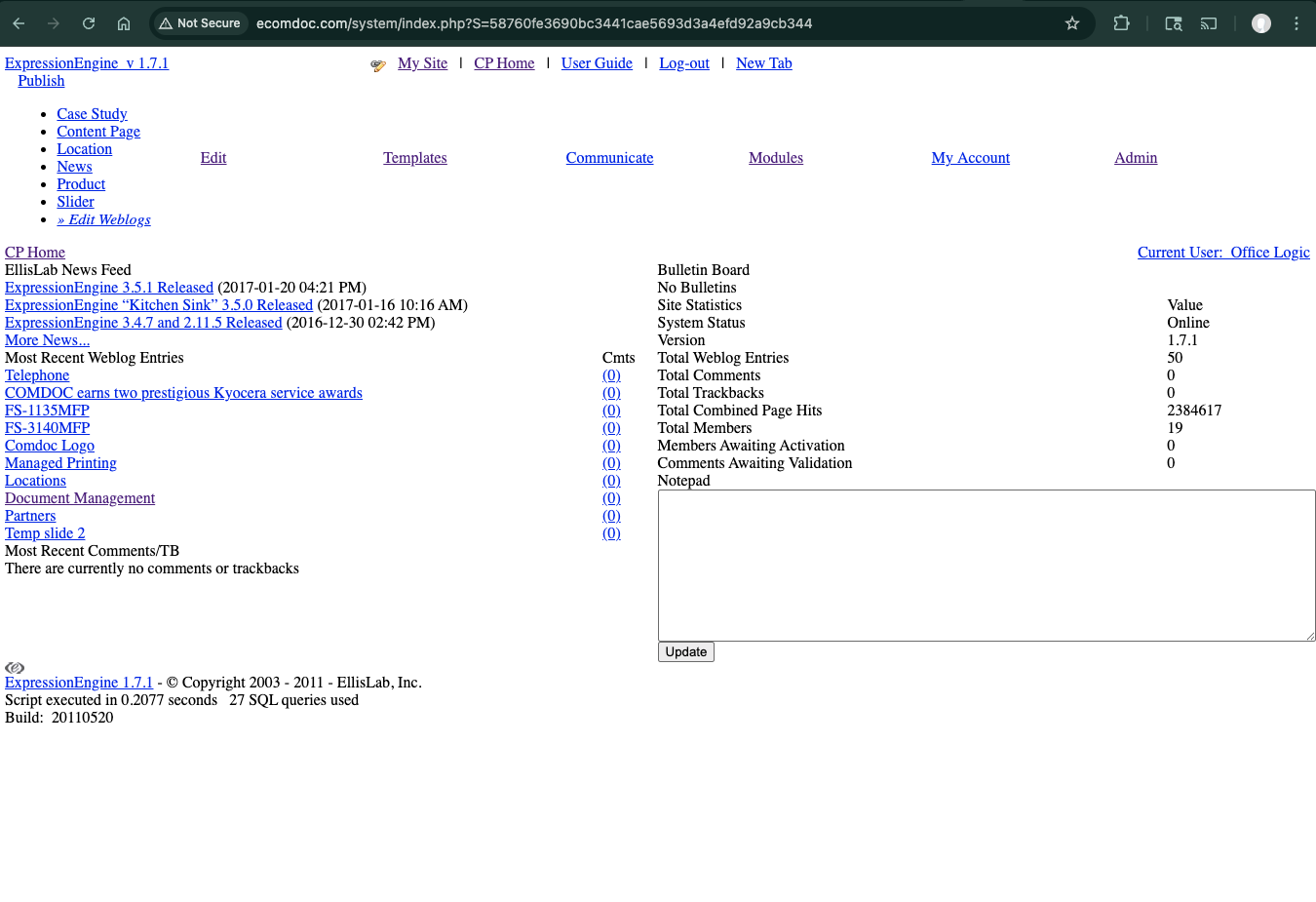Click inside the Notepad text area
Image resolution: width=1316 pixels, height=902 pixels.
pyautogui.click(x=987, y=564)
